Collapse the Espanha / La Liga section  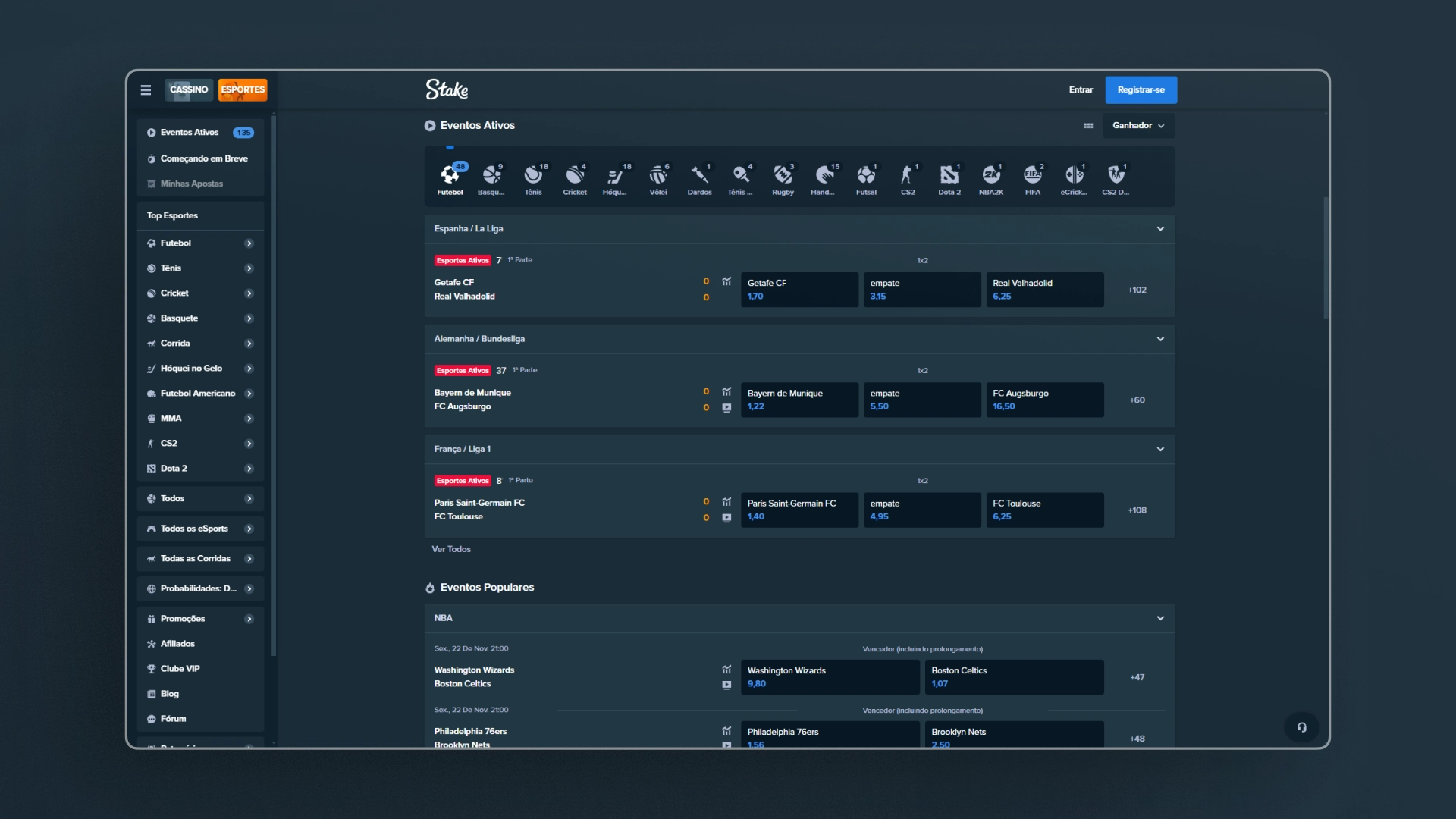click(x=1159, y=229)
